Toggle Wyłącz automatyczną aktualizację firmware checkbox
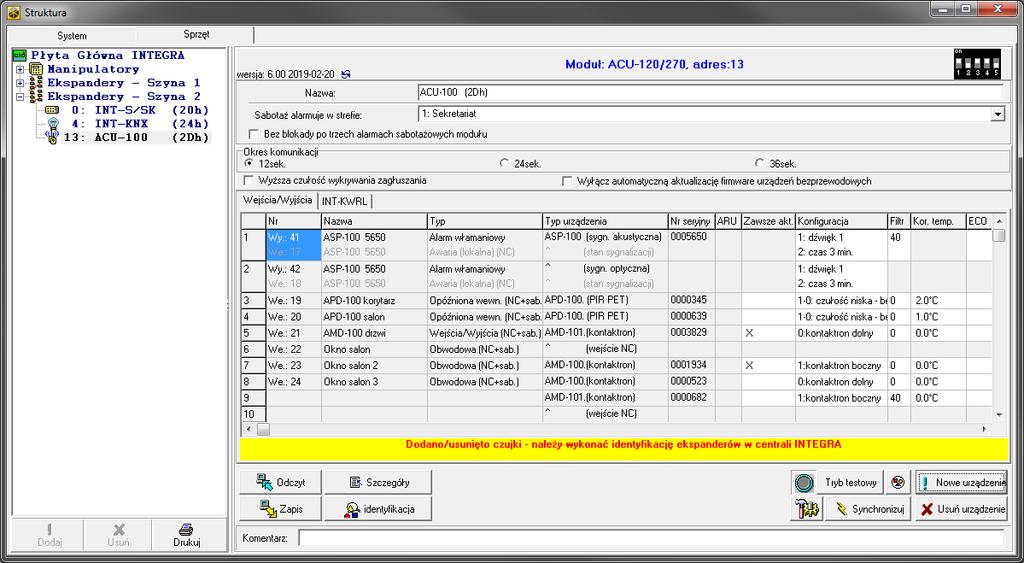 [567, 181]
